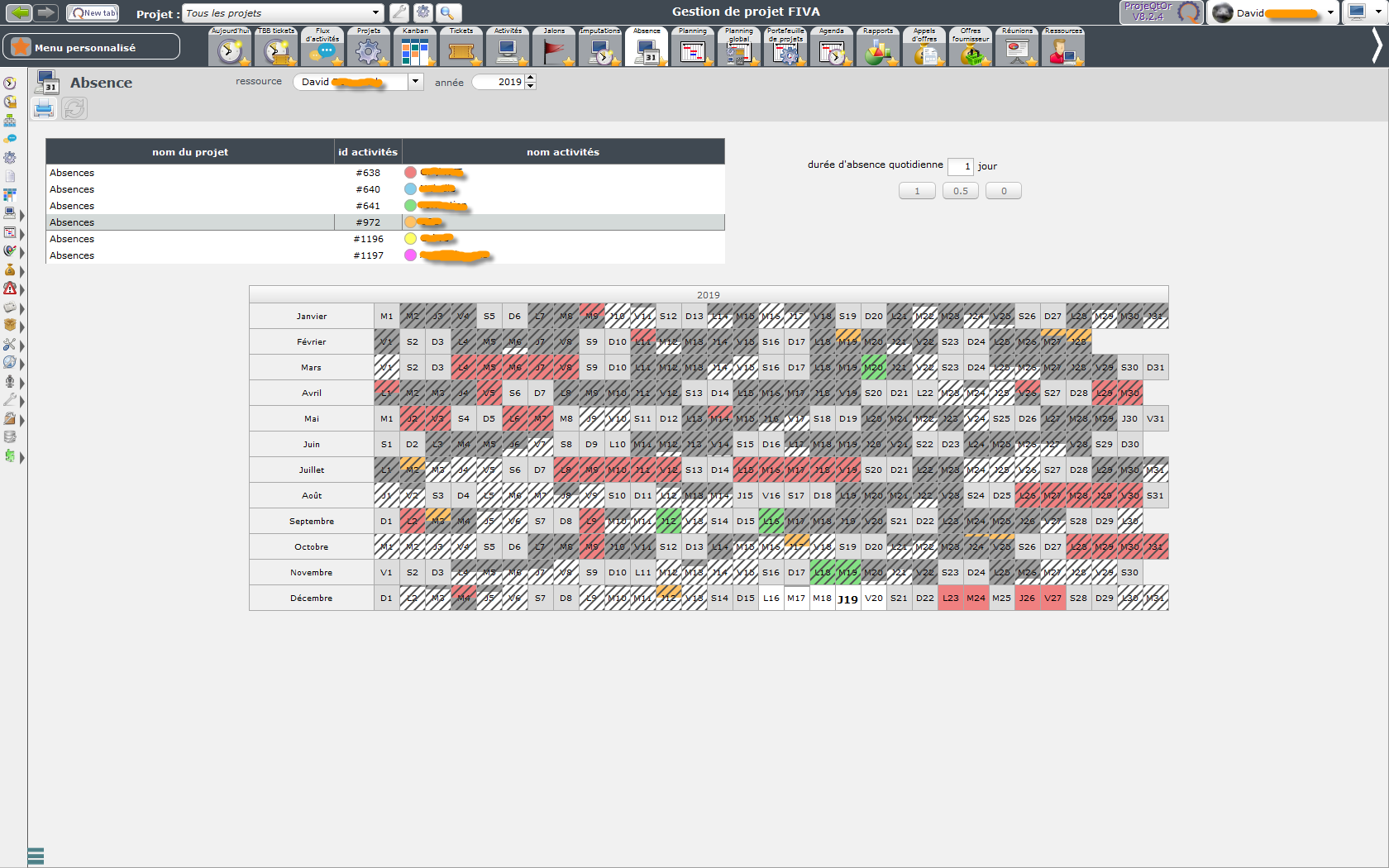This screenshot has height=868, width=1389.
Task: Click the New tab button
Action: 93,12
